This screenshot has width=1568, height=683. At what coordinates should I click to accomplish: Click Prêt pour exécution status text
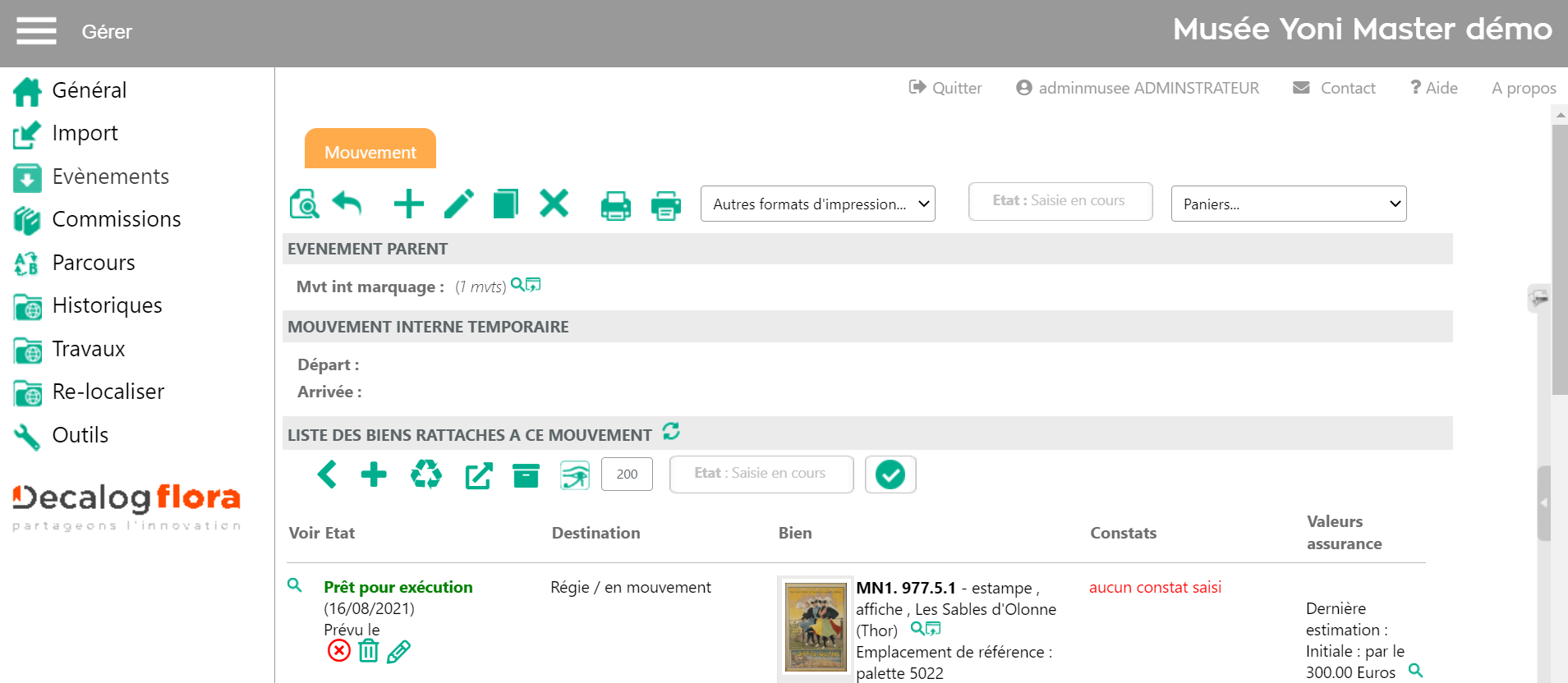pos(398,587)
